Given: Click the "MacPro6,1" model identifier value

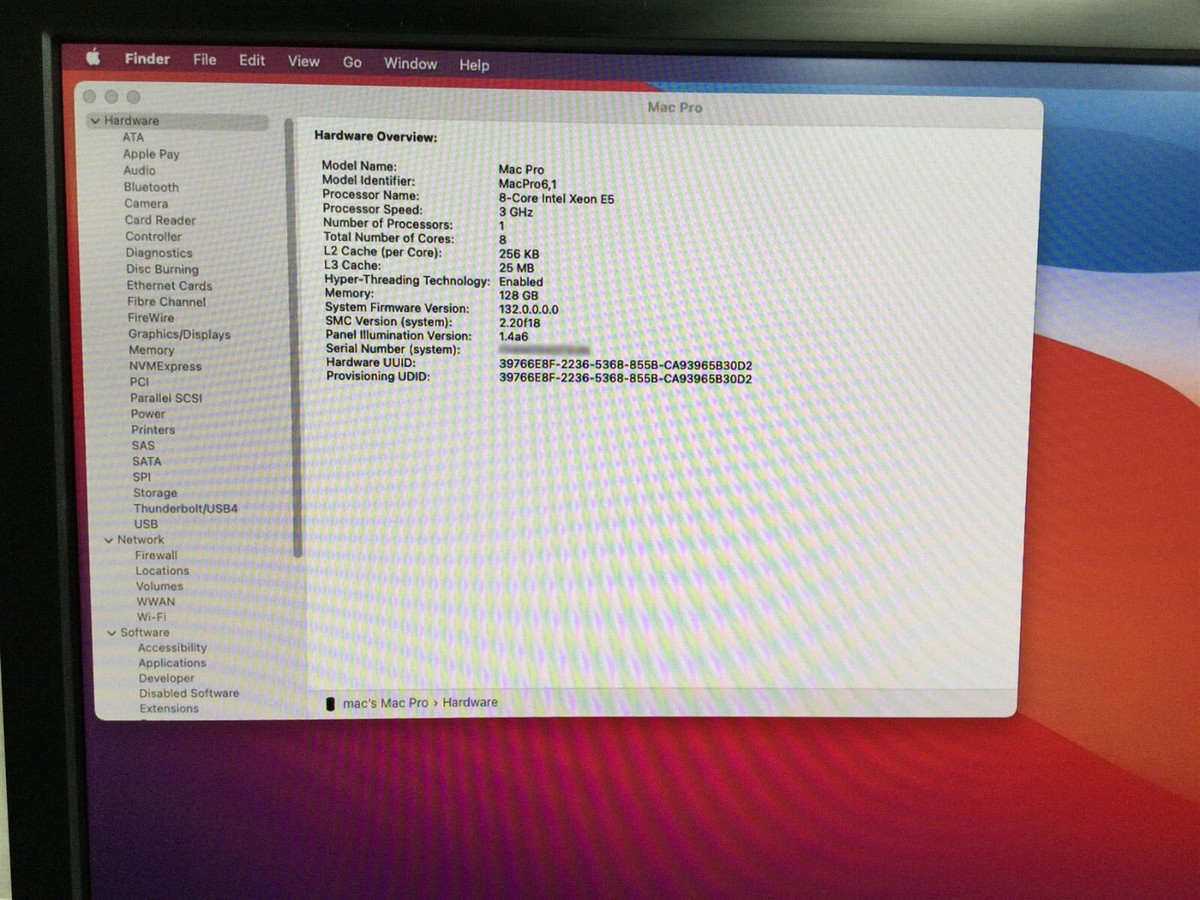Looking at the screenshot, I should click(x=528, y=184).
